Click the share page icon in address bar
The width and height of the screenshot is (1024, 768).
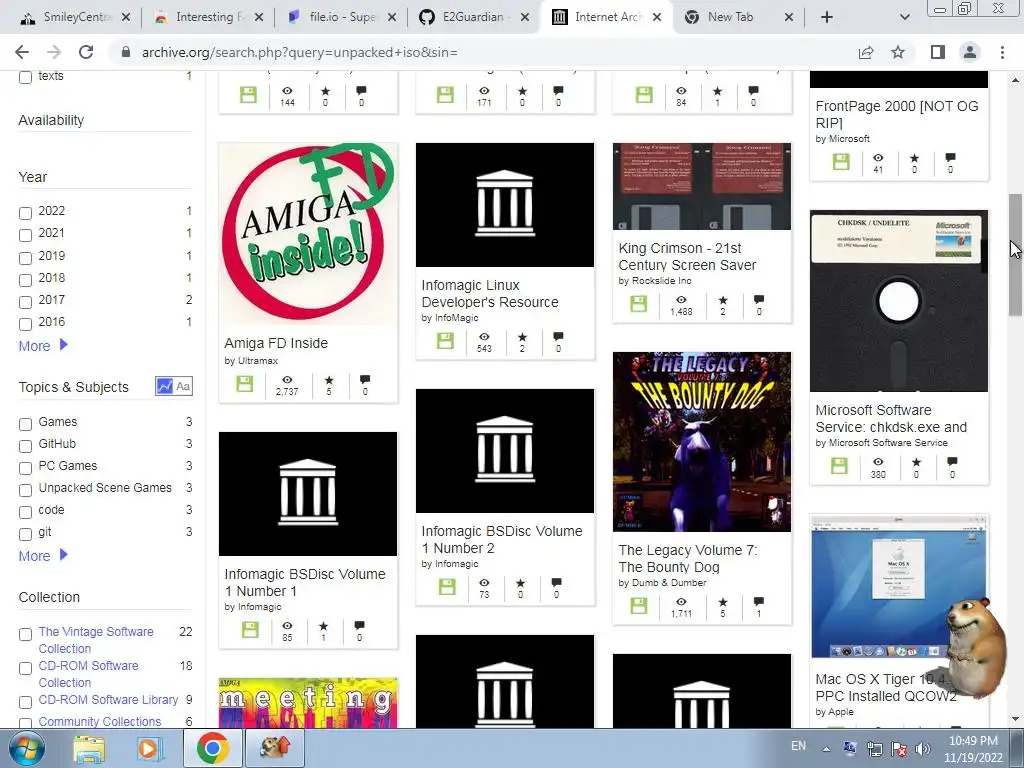(x=866, y=52)
